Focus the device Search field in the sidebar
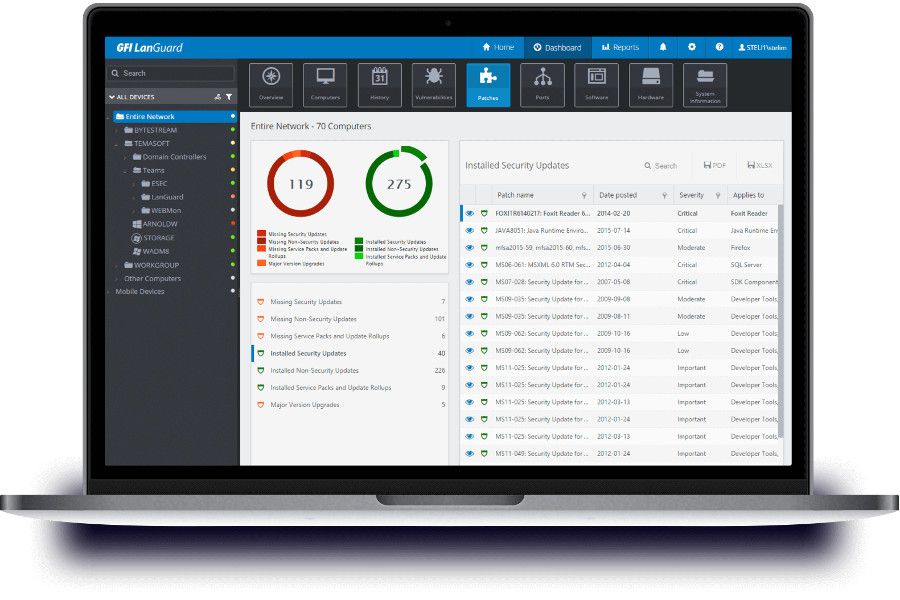Viewport: 900px width, 600px height. [x=171, y=73]
